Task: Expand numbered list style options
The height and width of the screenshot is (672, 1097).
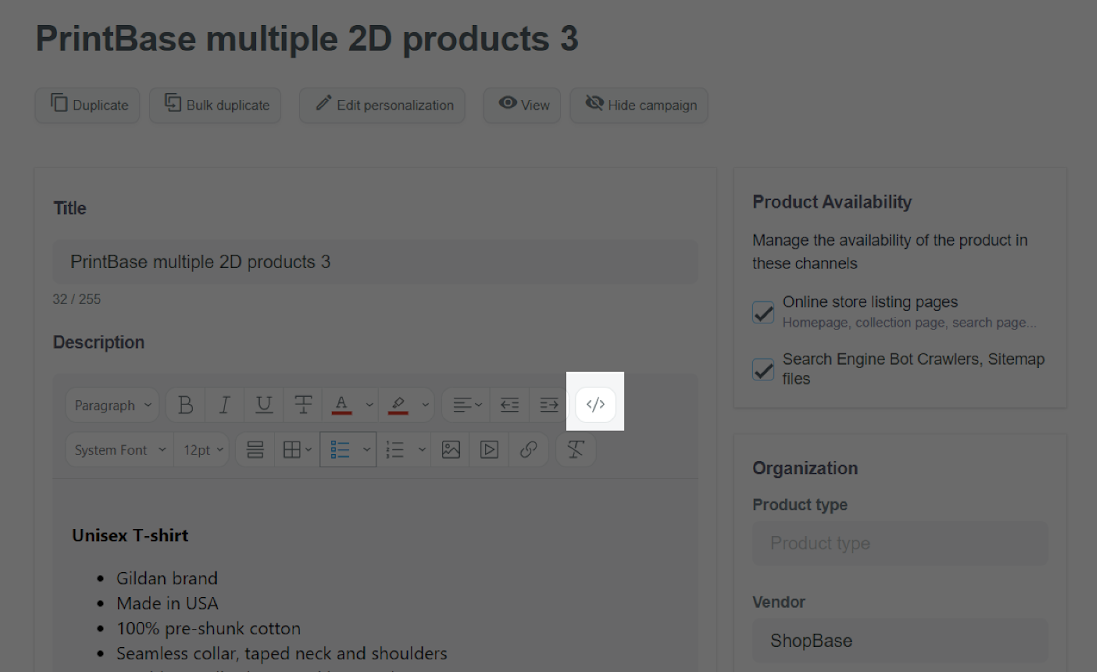Action: pos(422,450)
